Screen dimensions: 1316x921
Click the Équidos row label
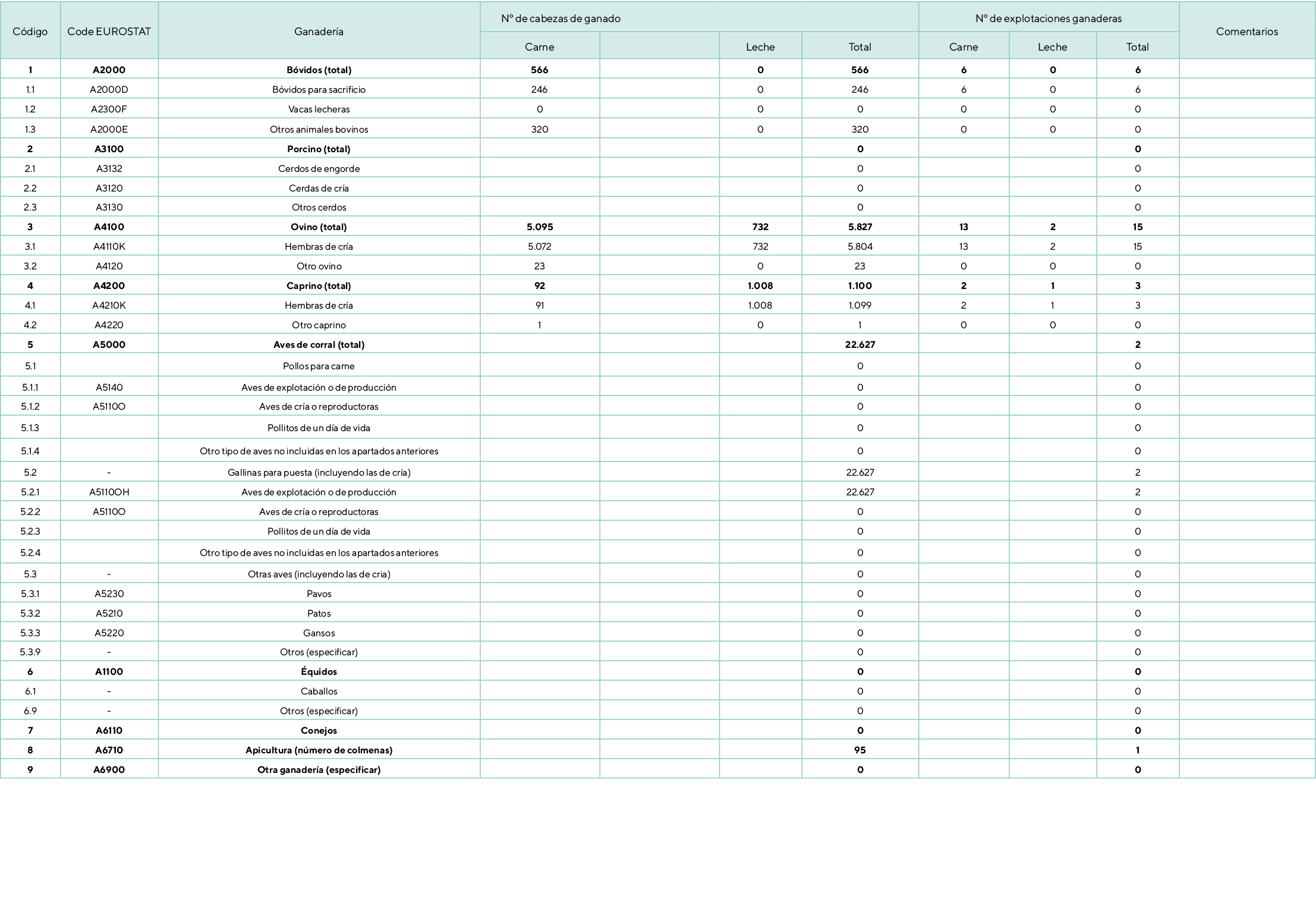pos(319,672)
